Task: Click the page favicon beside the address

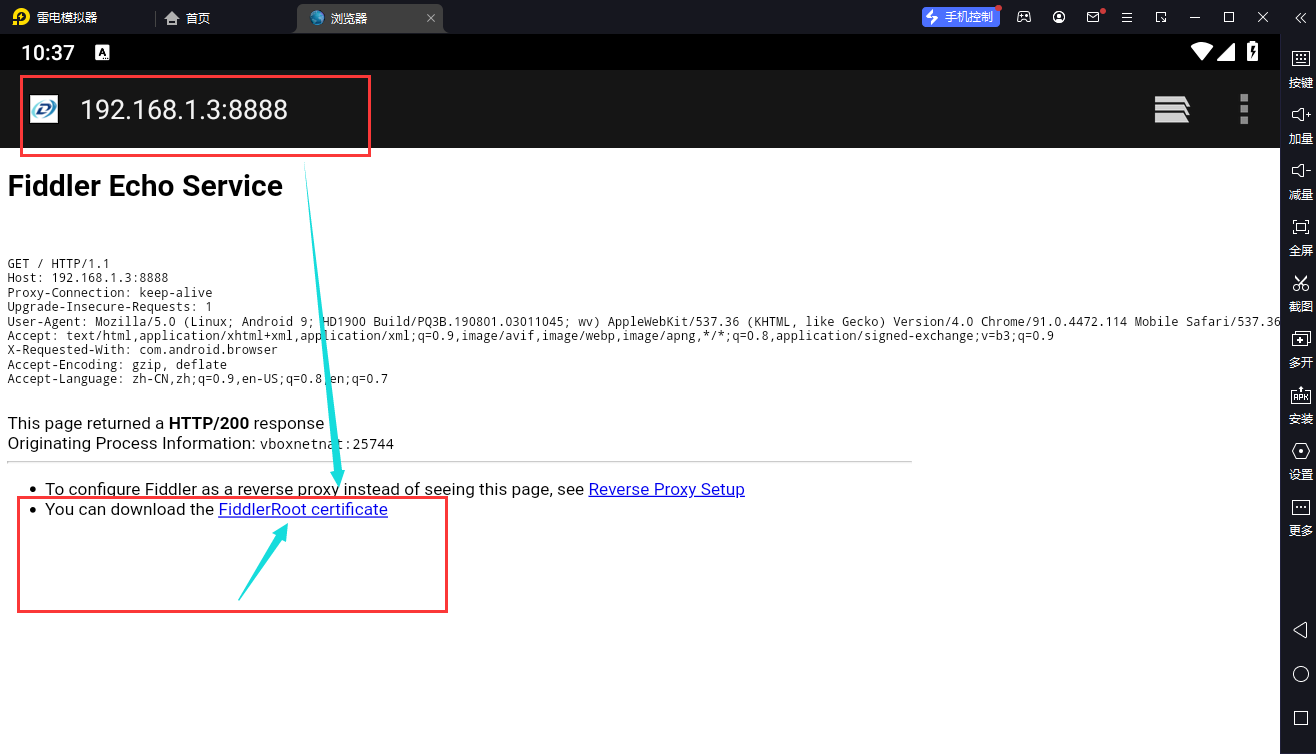Action: (44, 109)
